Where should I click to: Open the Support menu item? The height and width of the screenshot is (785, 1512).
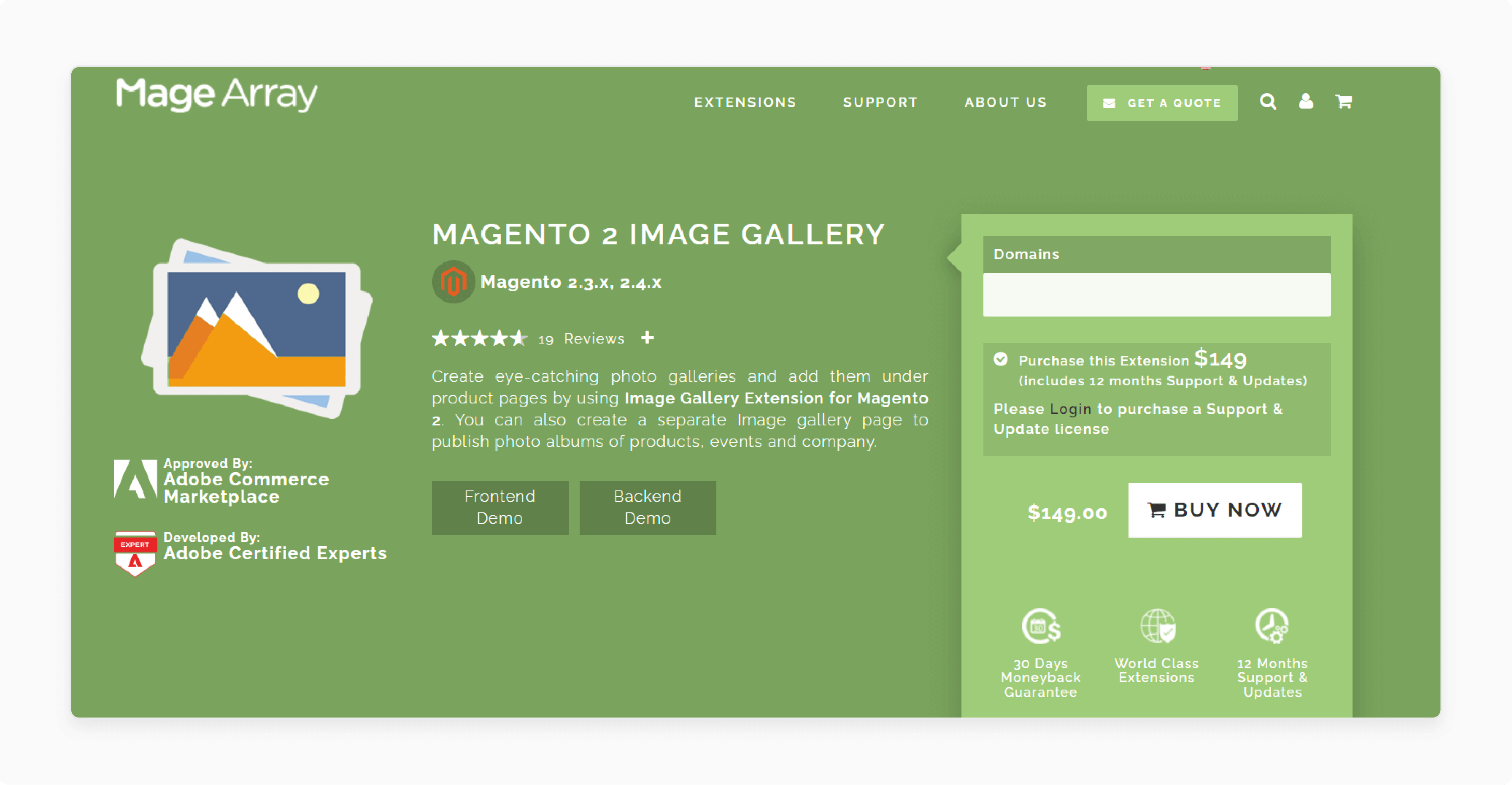[x=880, y=103]
